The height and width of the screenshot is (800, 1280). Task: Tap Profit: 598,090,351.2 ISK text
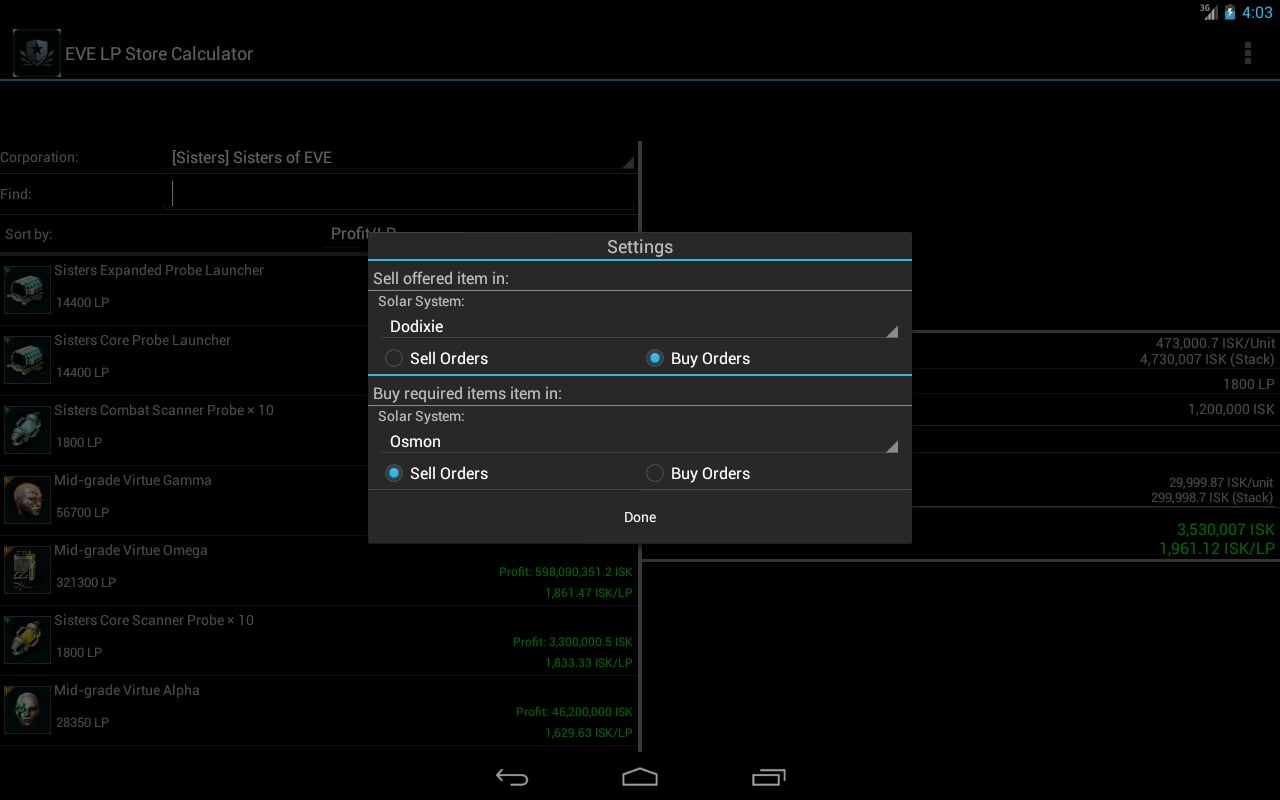pyautogui.click(x=566, y=572)
